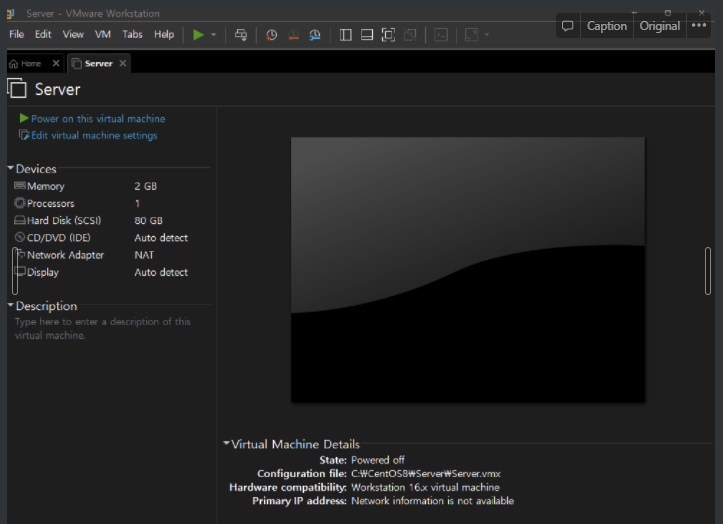Click the console view toolbar icon
This screenshot has height=524, width=723.
pyautogui.click(x=441, y=35)
